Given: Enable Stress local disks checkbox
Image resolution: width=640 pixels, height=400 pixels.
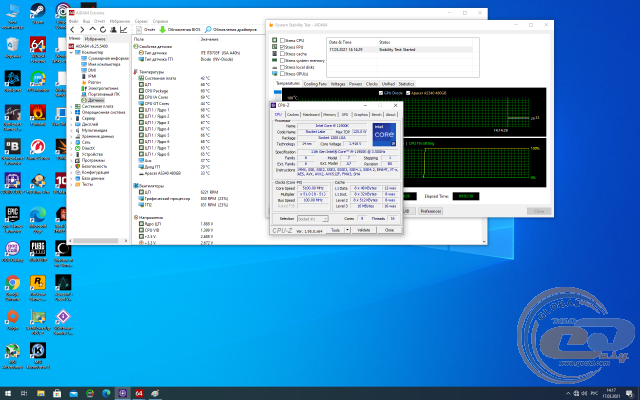Looking at the screenshot, I should click(282, 67).
